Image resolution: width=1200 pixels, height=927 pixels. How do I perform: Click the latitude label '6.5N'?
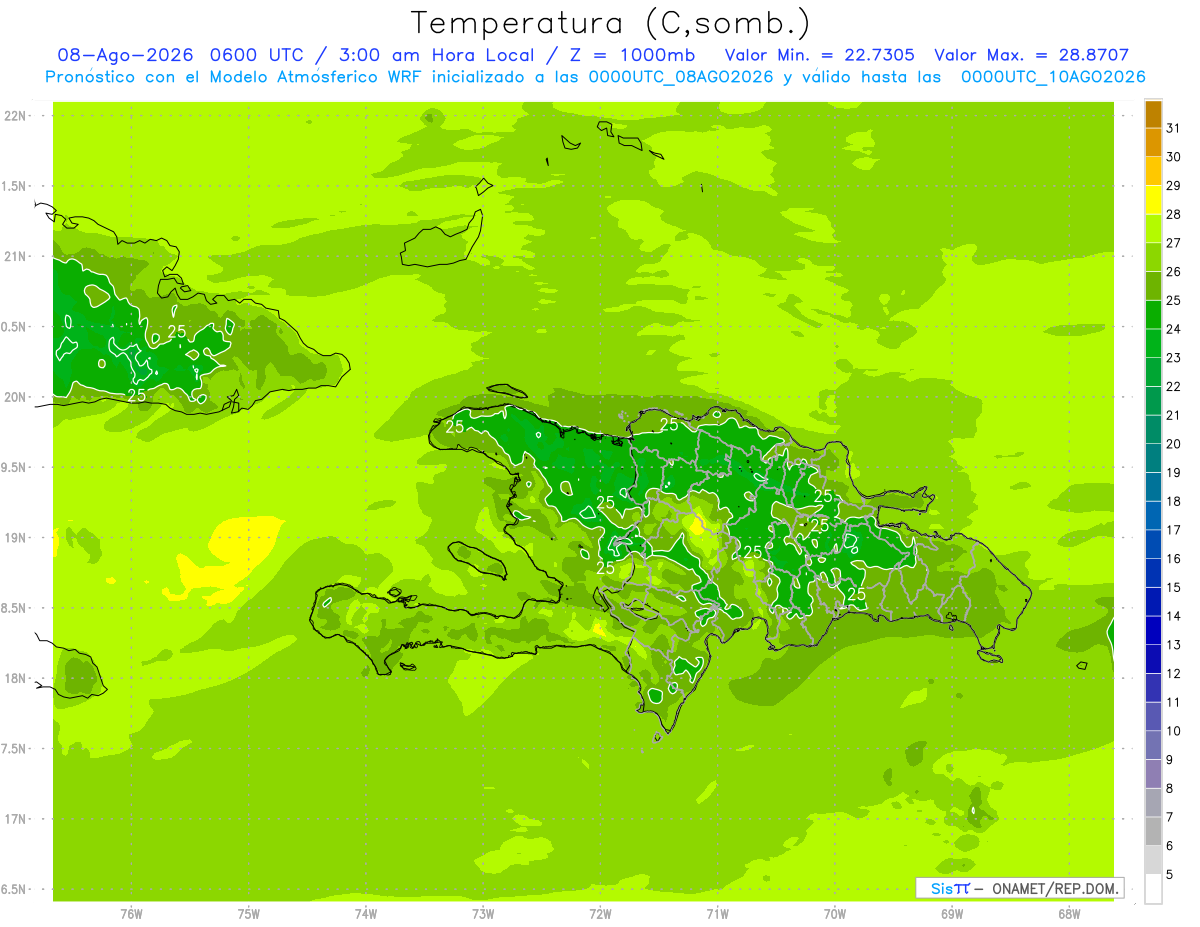click(x=15, y=890)
